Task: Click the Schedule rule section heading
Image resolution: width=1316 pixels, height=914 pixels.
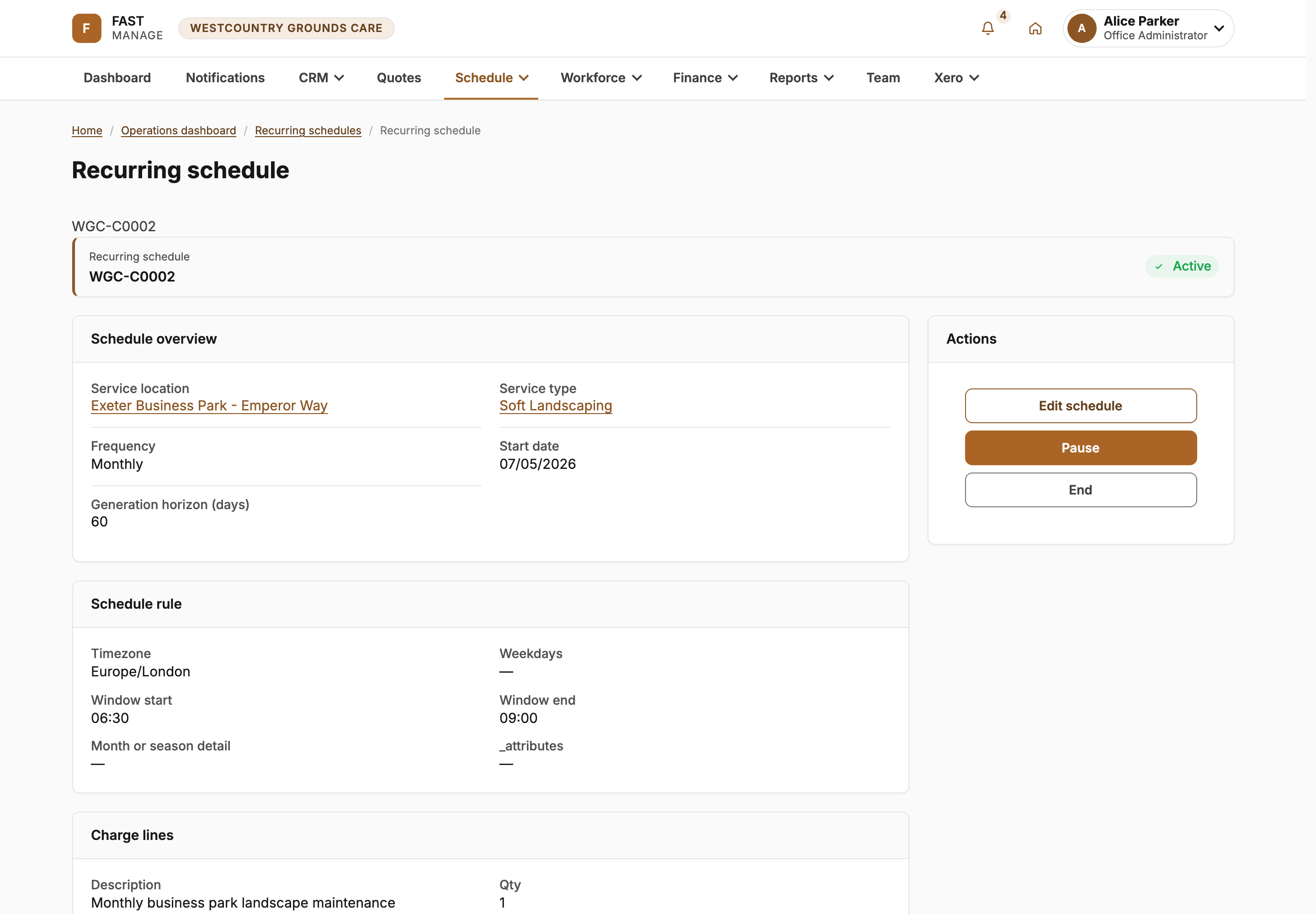Action: point(136,604)
